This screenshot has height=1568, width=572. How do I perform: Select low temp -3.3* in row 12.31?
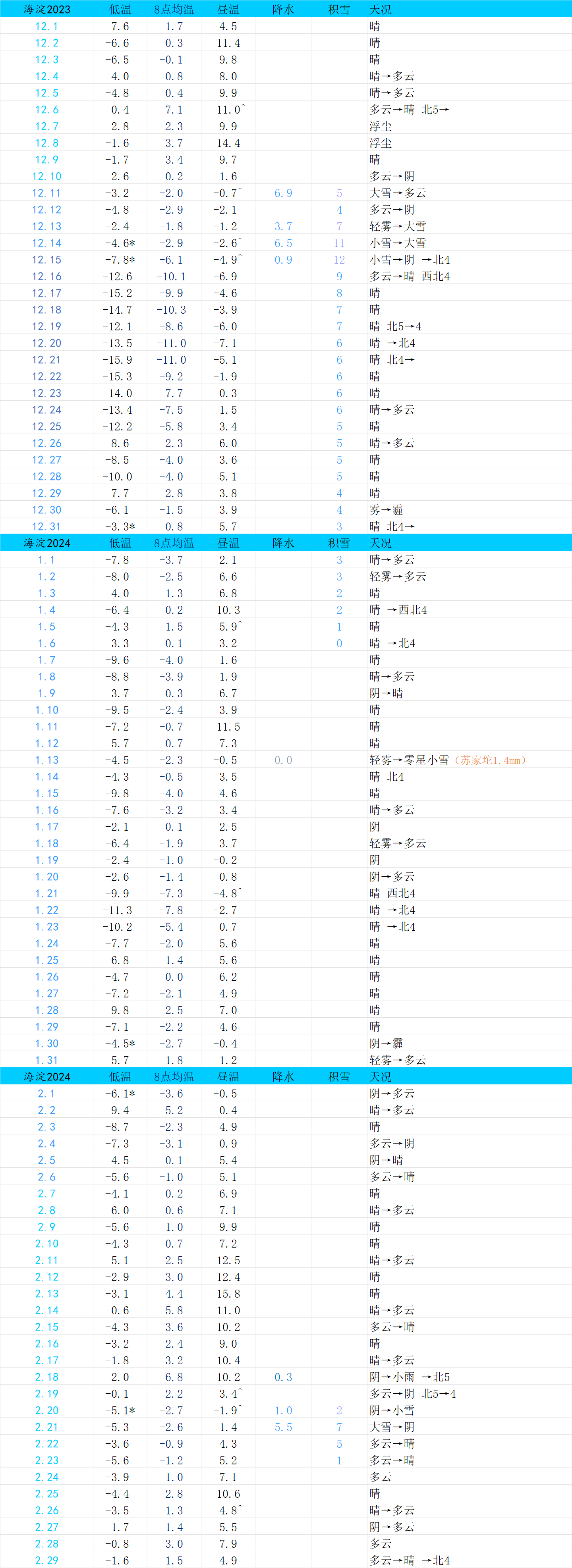(120, 527)
